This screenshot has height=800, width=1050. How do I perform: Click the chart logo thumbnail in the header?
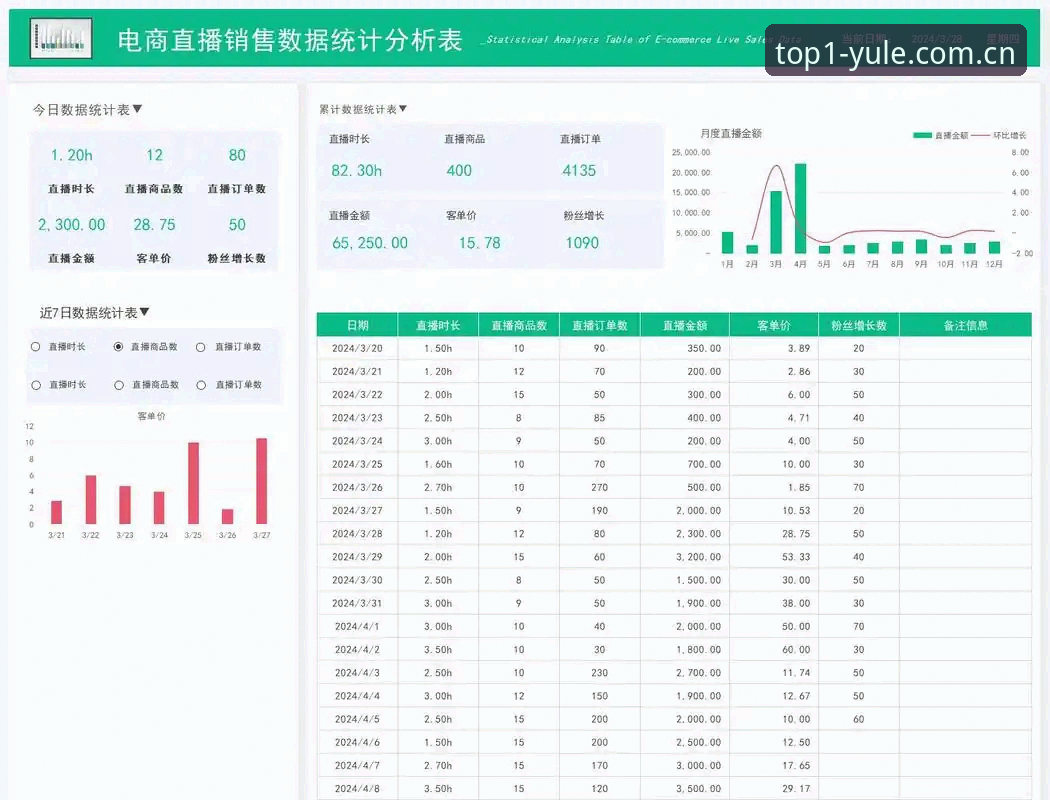coord(61,38)
